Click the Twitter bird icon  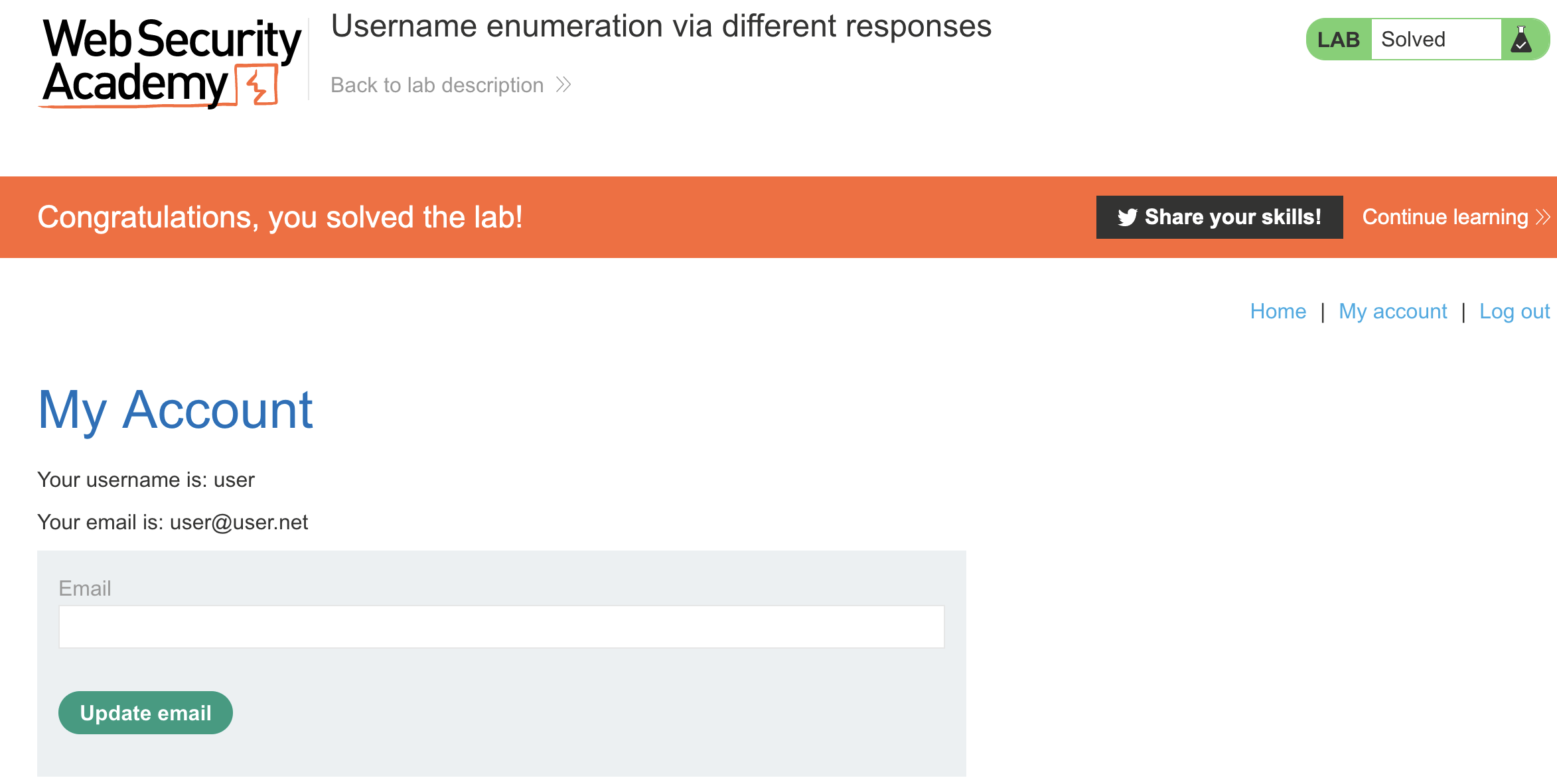[1127, 217]
